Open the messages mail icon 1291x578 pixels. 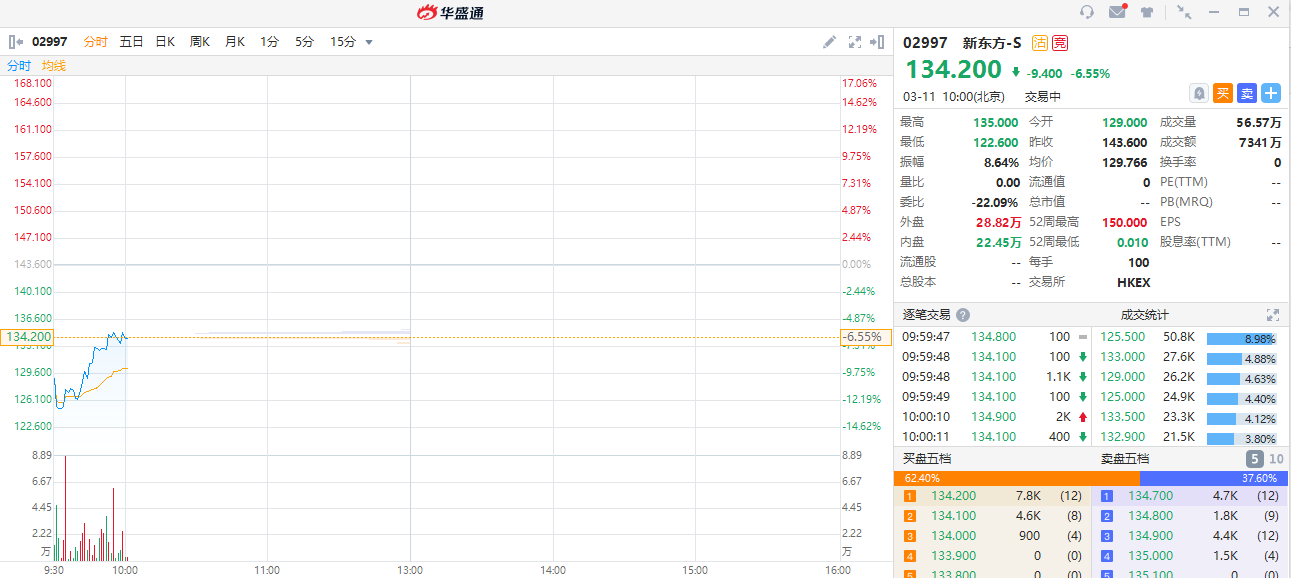coord(1117,12)
